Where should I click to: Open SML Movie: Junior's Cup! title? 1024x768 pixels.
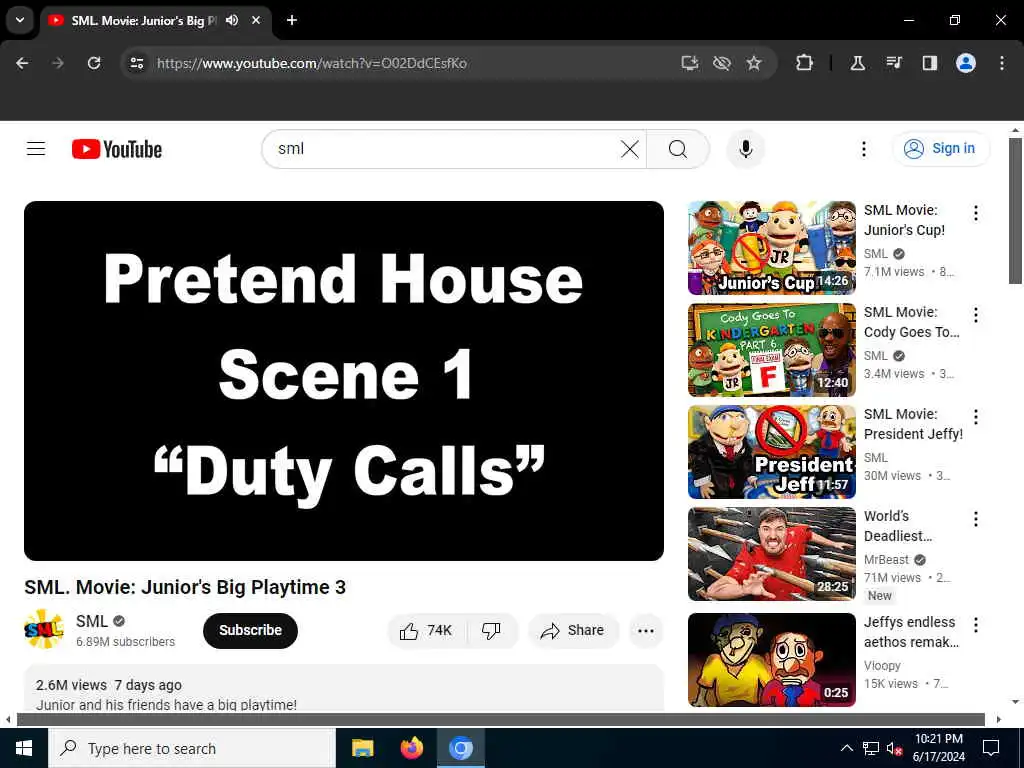pyautogui.click(x=904, y=220)
